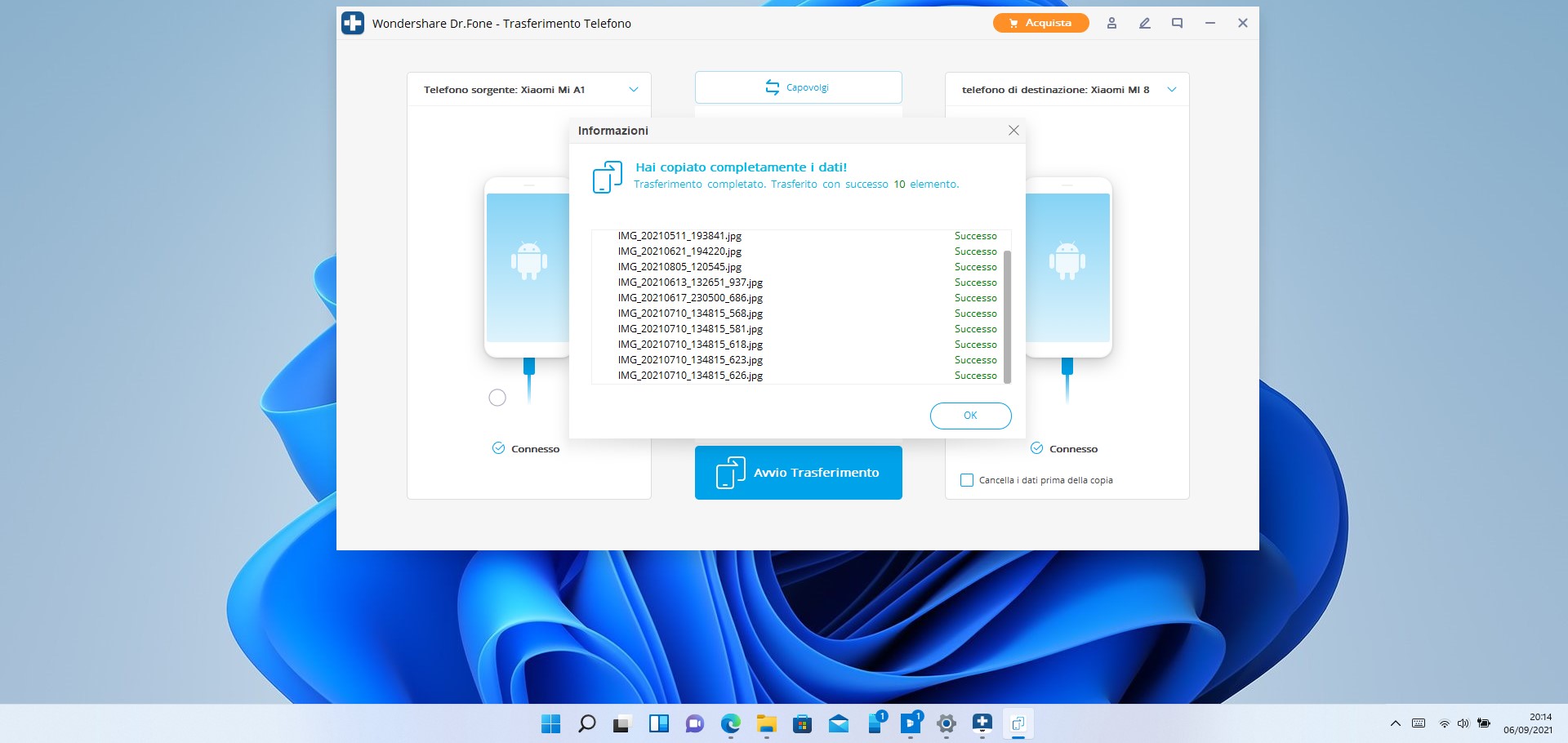This screenshot has width=1568, height=743.
Task: Show hidden tray icons chevron
Action: coord(1396,723)
